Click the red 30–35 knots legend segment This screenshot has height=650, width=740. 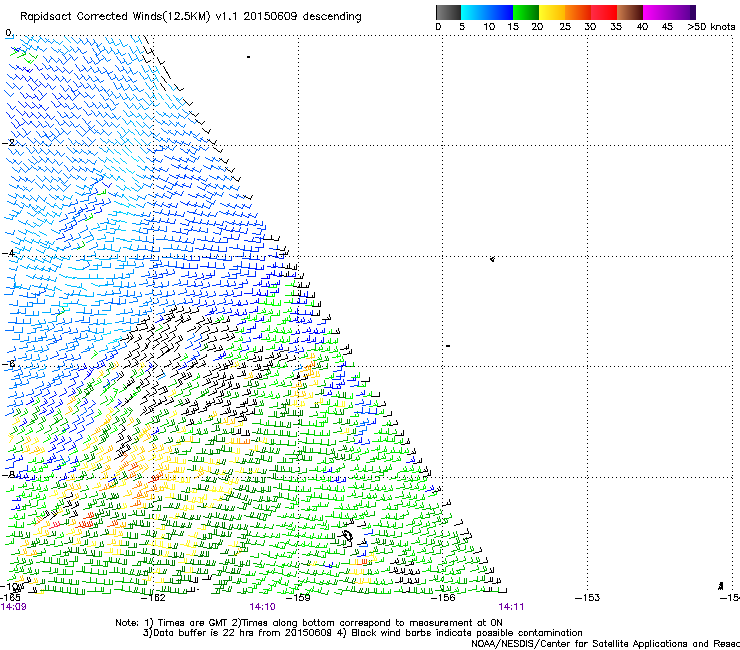pos(604,12)
